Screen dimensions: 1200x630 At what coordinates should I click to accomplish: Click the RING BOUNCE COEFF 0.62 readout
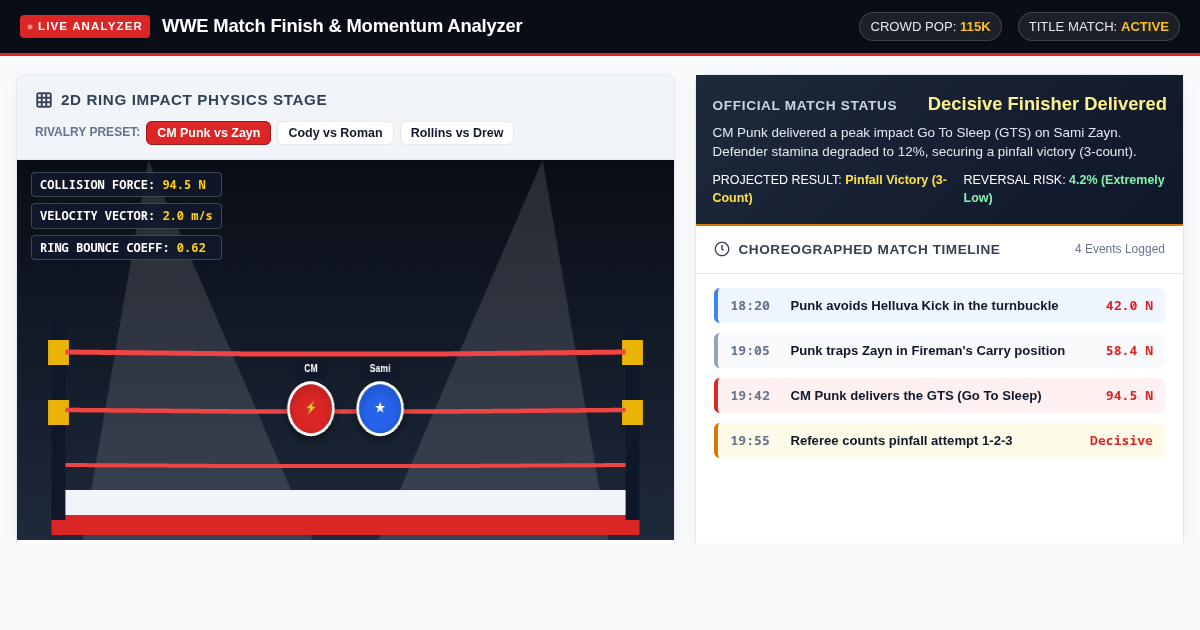coord(126,248)
